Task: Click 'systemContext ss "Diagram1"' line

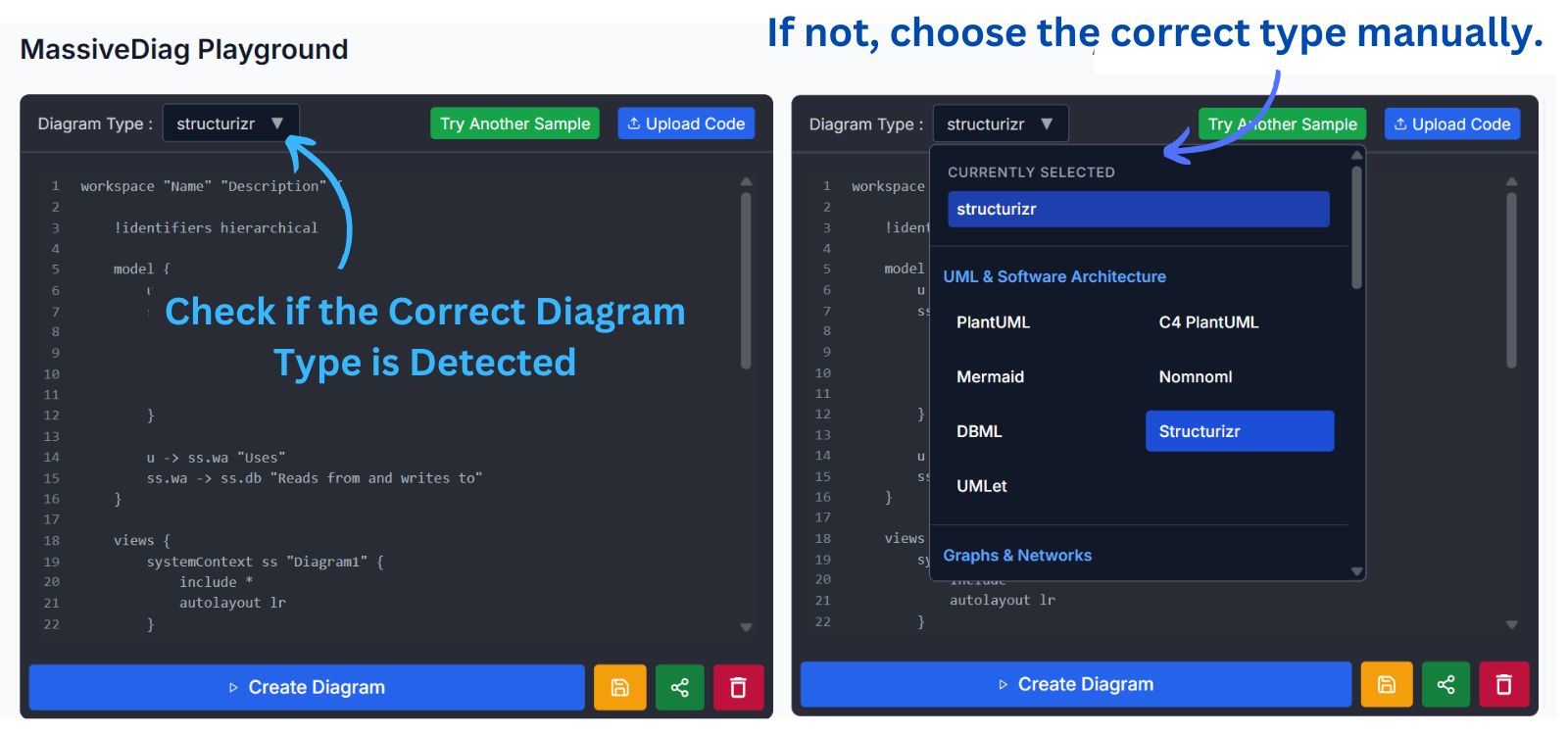Action: 265,562
